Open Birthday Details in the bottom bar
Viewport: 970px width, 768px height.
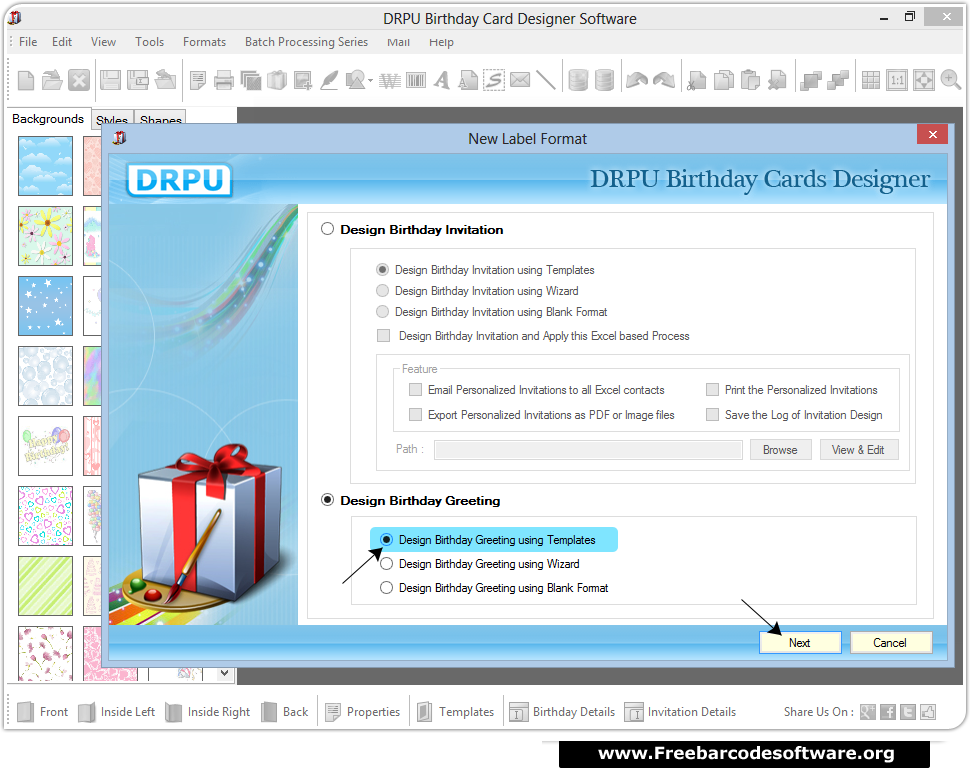[x=562, y=712]
